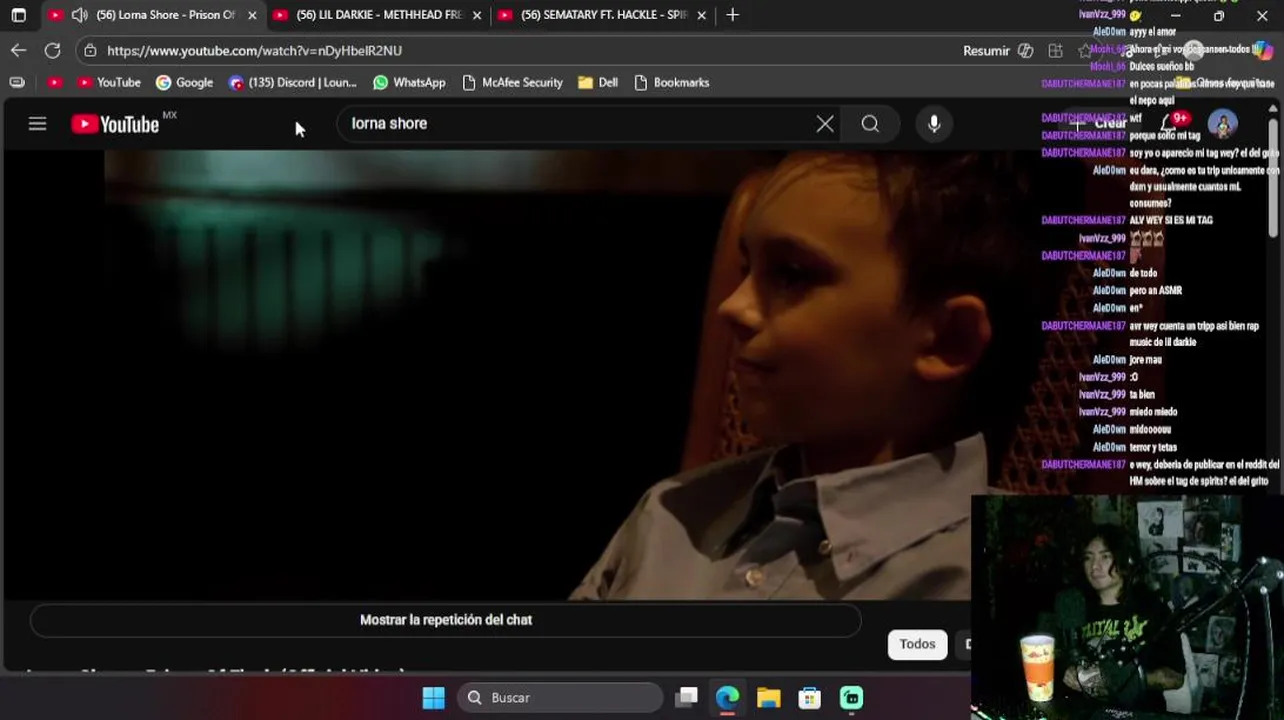
Task: View site information icon beside the URL
Action: click(x=90, y=50)
